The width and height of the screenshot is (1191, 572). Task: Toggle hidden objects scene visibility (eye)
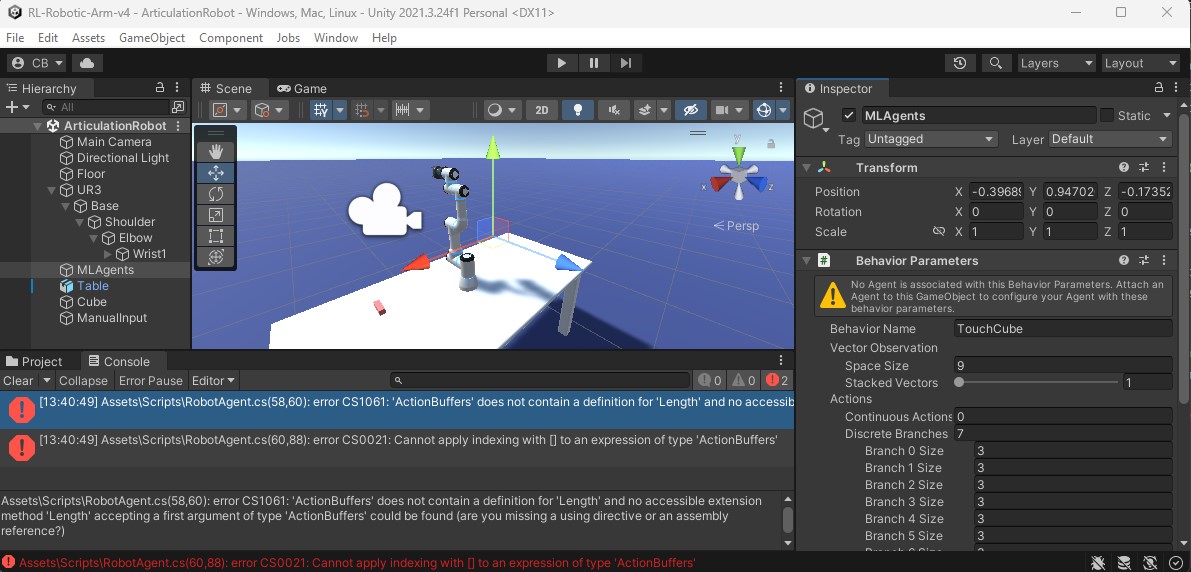coord(690,110)
